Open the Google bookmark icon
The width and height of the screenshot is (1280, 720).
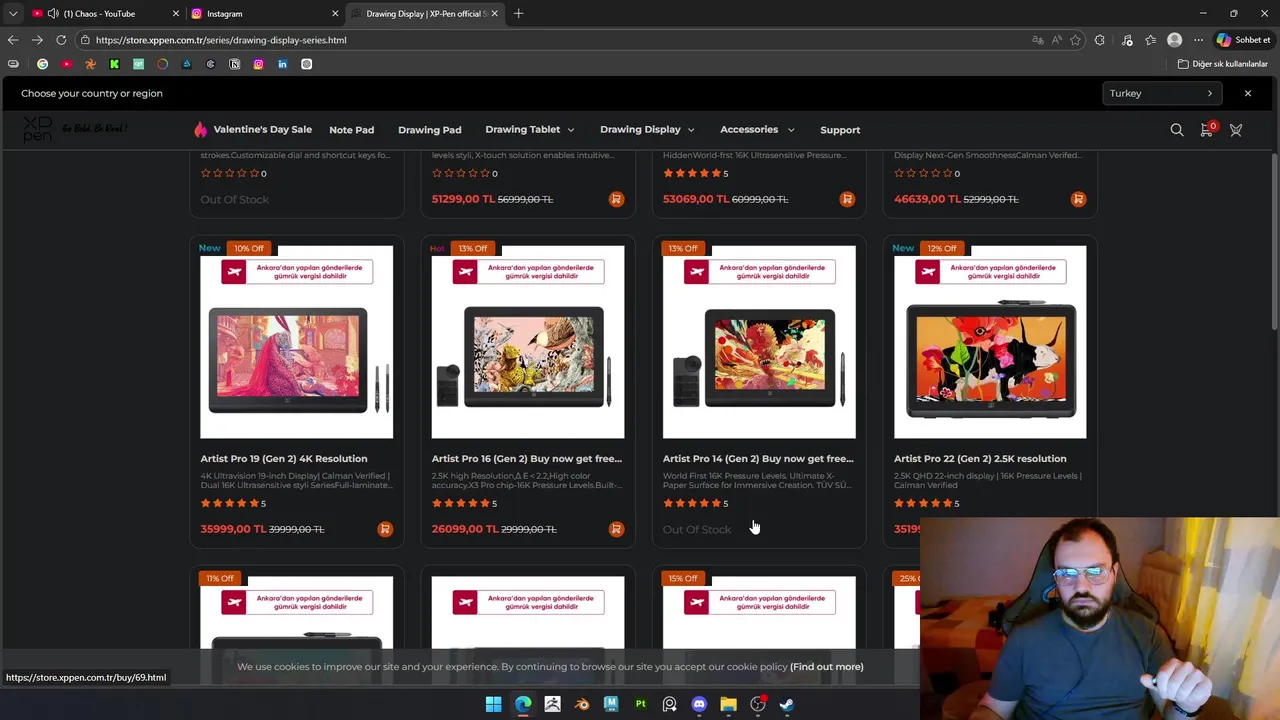pos(42,64)
